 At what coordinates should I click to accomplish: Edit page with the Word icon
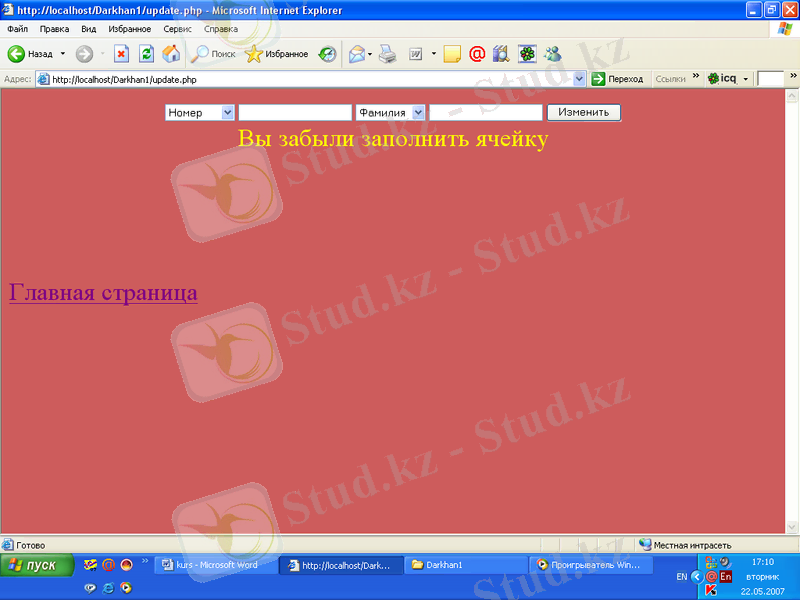pyautogui.click(x=416, y=54)
